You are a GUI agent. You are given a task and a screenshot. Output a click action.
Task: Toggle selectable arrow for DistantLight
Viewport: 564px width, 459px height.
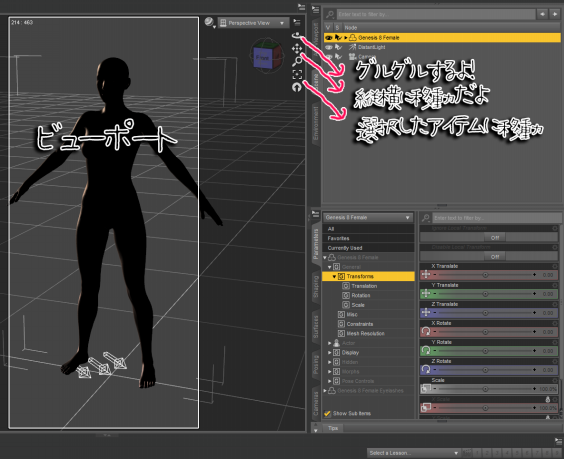click(338, 47)
